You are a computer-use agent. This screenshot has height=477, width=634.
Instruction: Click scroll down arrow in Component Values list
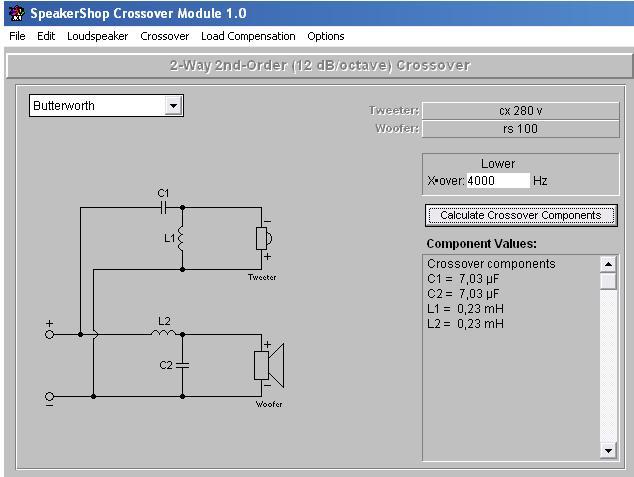coord(608,450)
